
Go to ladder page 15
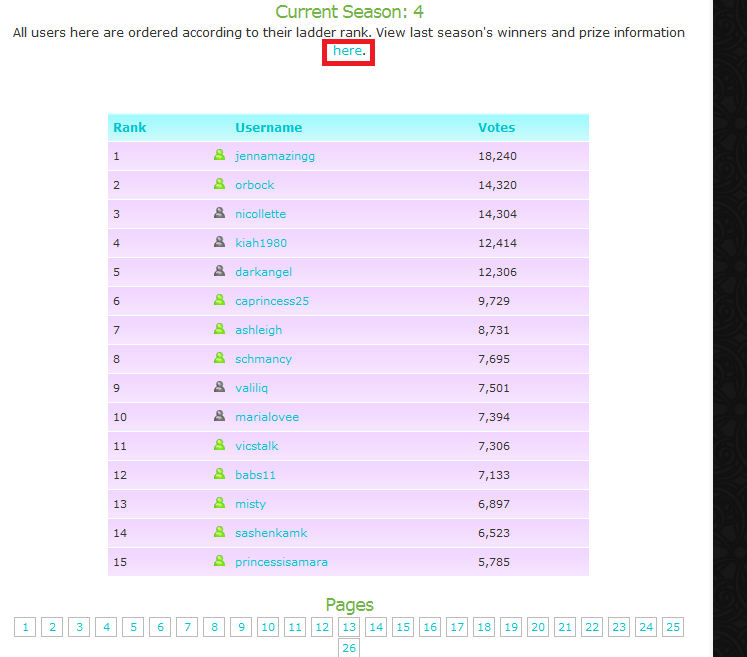coord(403,627)
